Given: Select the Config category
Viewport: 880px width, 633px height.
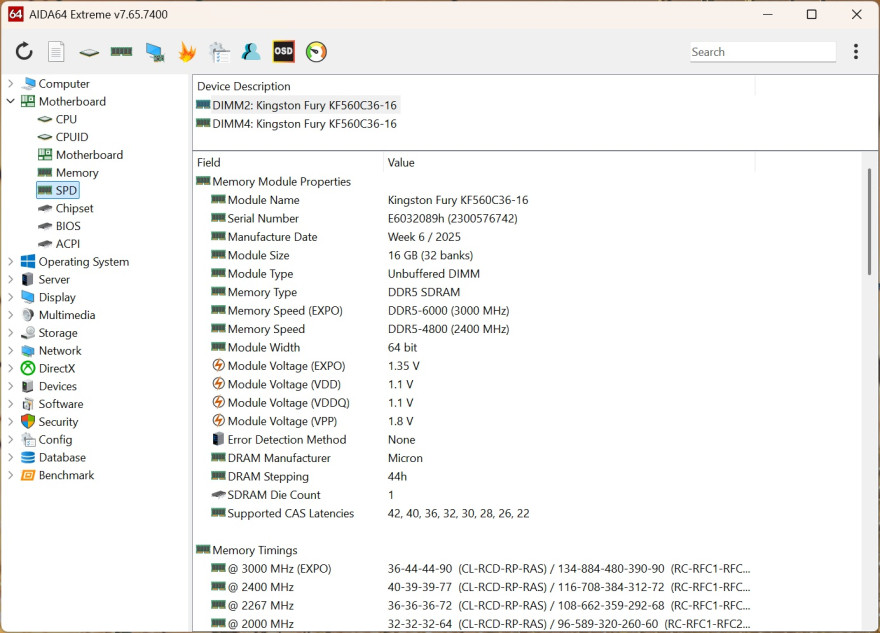Looking at the screenshot, I should point(47,439).
